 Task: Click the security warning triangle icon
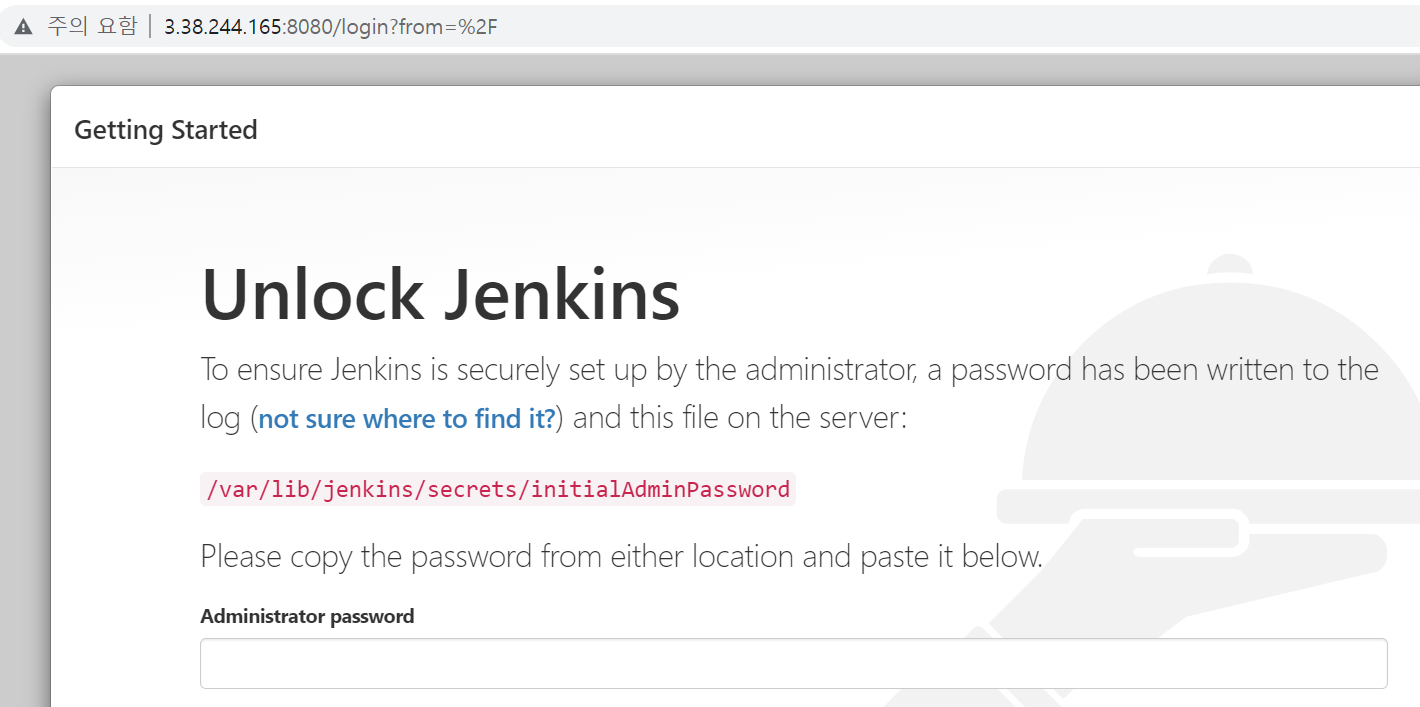pyautogui.click(x=24, y=27)
